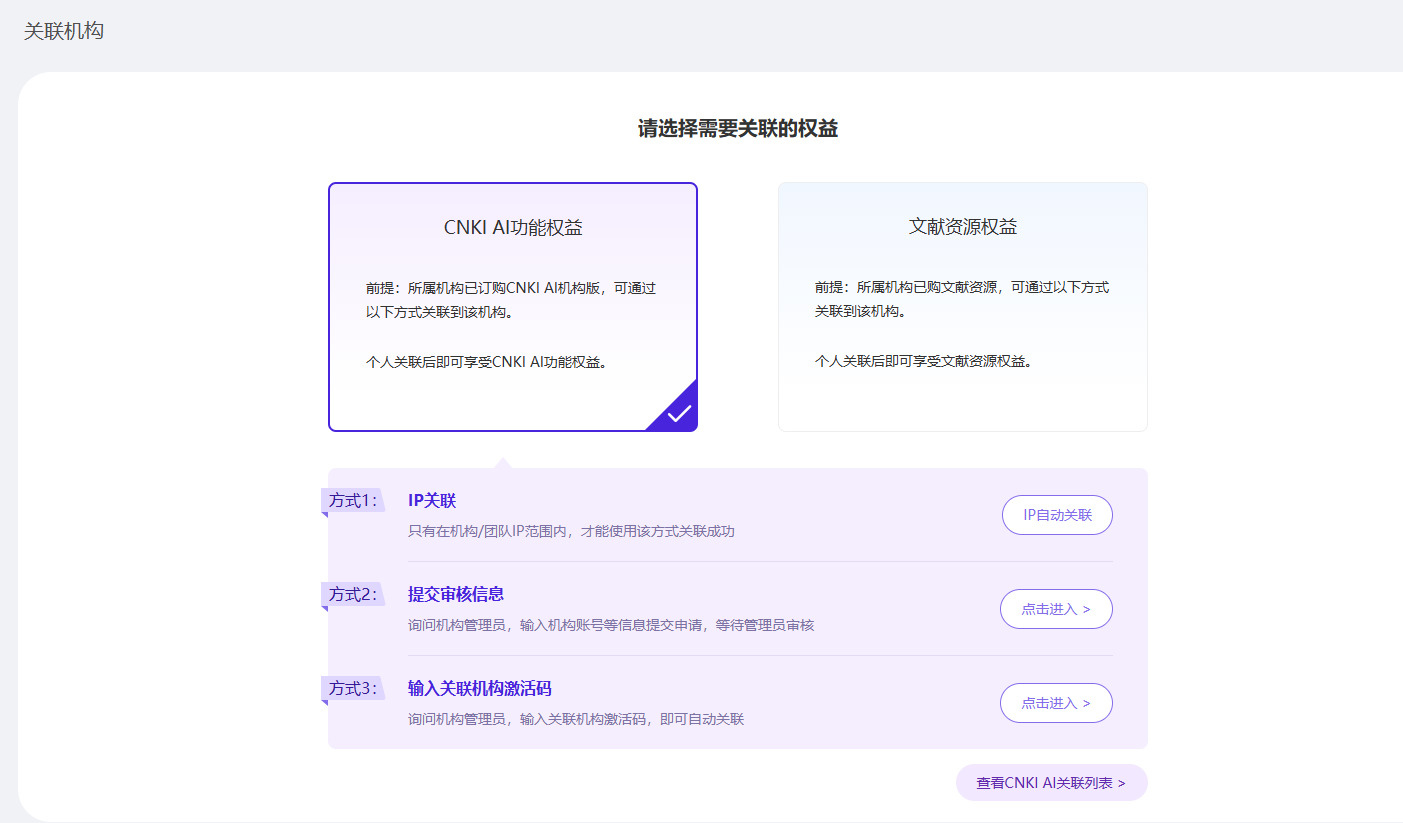The image size is (1403, 823).
Task: Select the CNKI AI功能权益 card title
Action: tap(513, 227)
